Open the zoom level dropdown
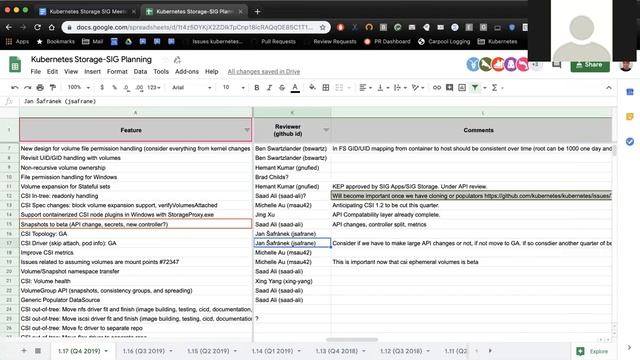 78,87
